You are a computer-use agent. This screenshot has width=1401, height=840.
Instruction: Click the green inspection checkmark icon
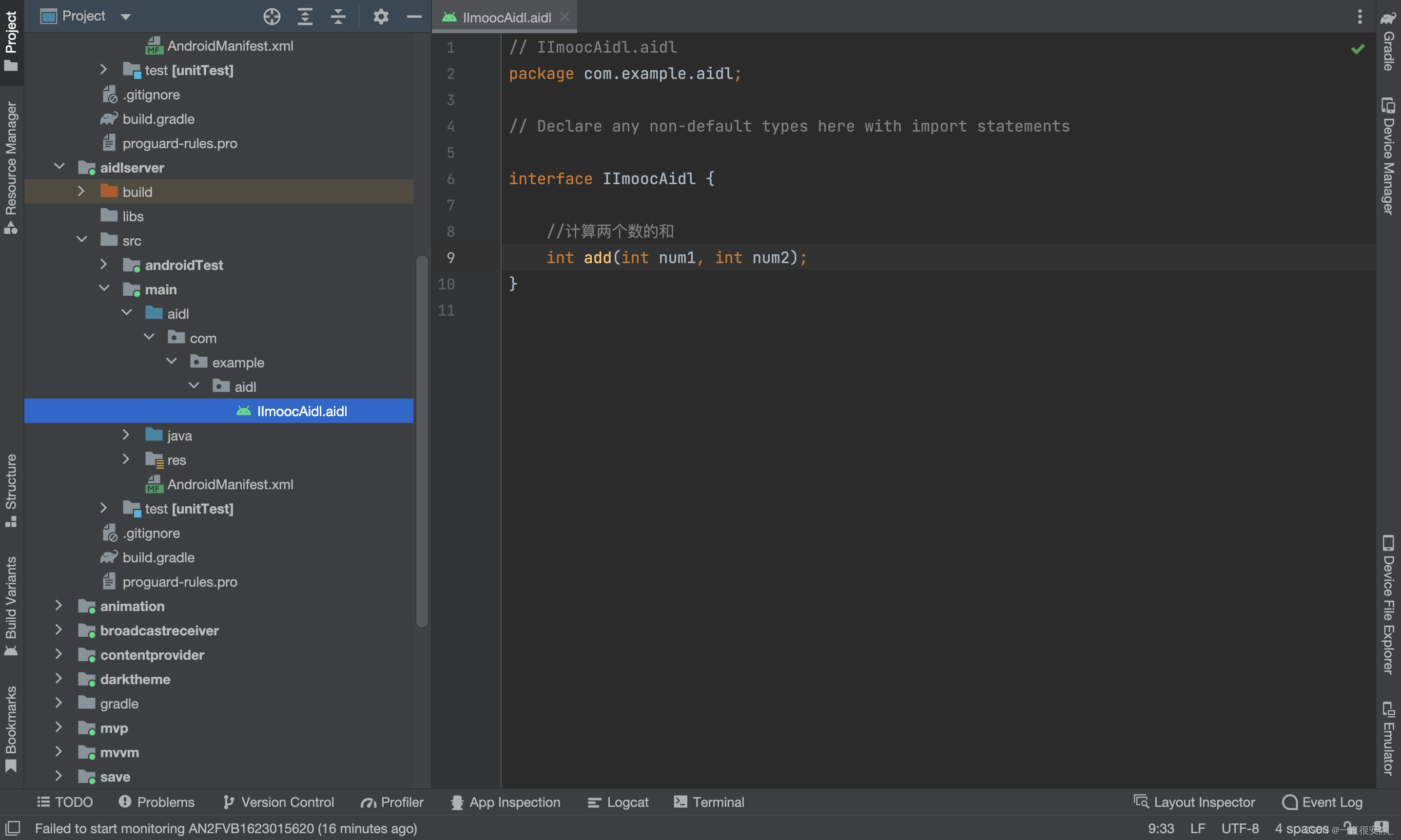(x=1358, y=49)
